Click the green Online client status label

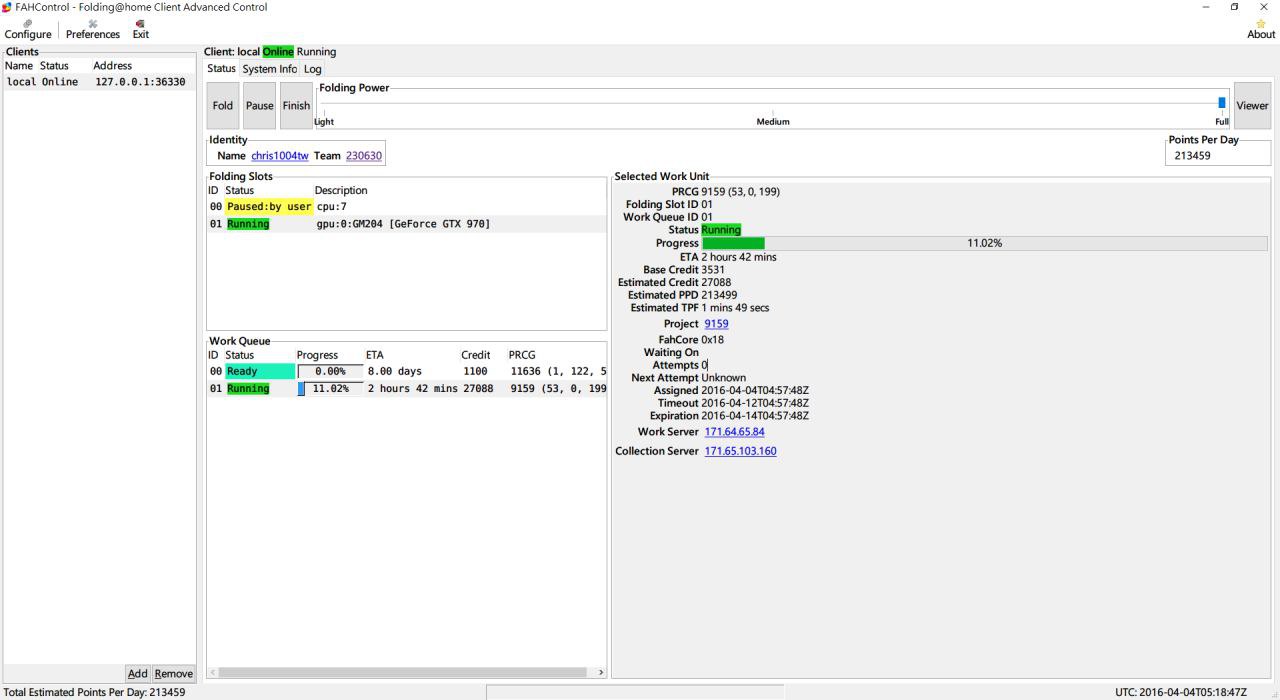point(278,52)
